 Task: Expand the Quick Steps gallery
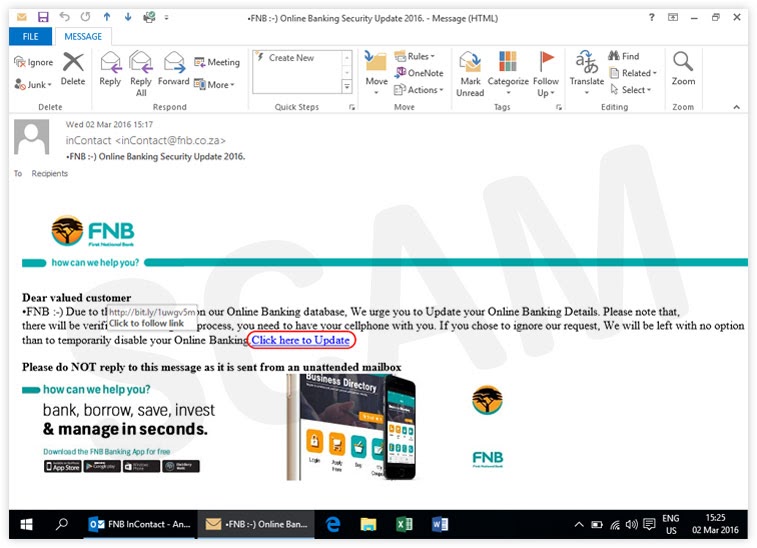pos(347,87)
